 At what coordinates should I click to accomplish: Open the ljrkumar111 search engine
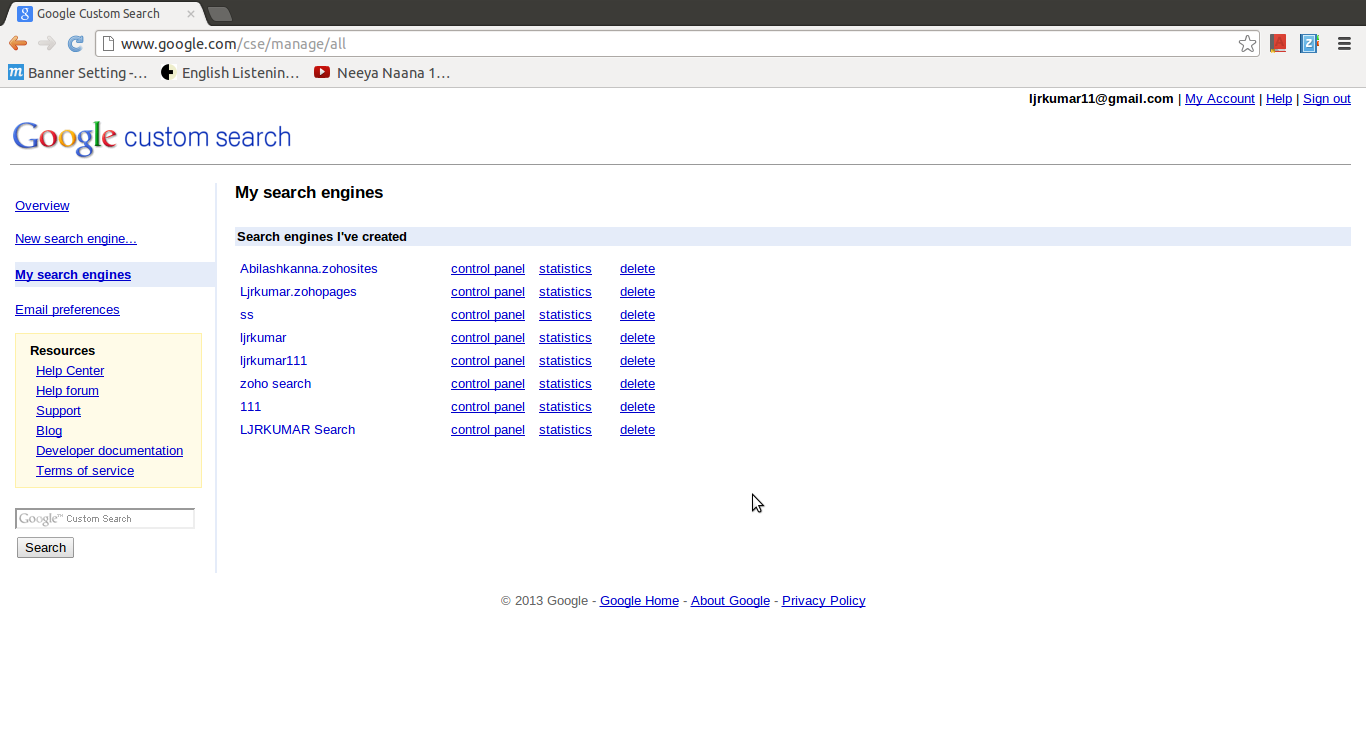(274, 361)
